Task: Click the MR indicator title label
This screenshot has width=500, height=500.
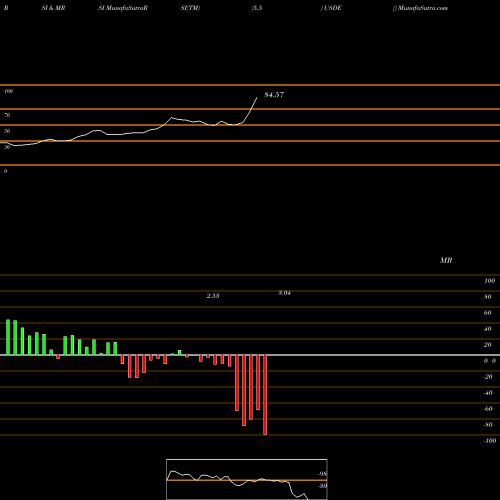Action: point(446,260)
